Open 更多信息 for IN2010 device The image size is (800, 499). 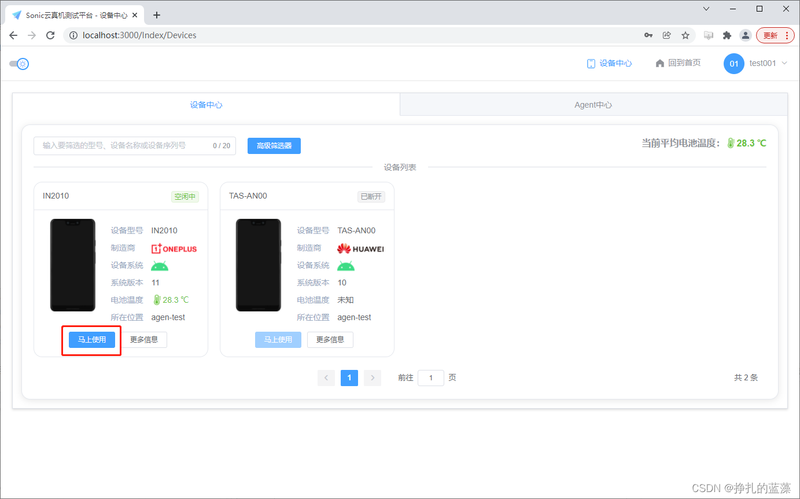[144, 339]
